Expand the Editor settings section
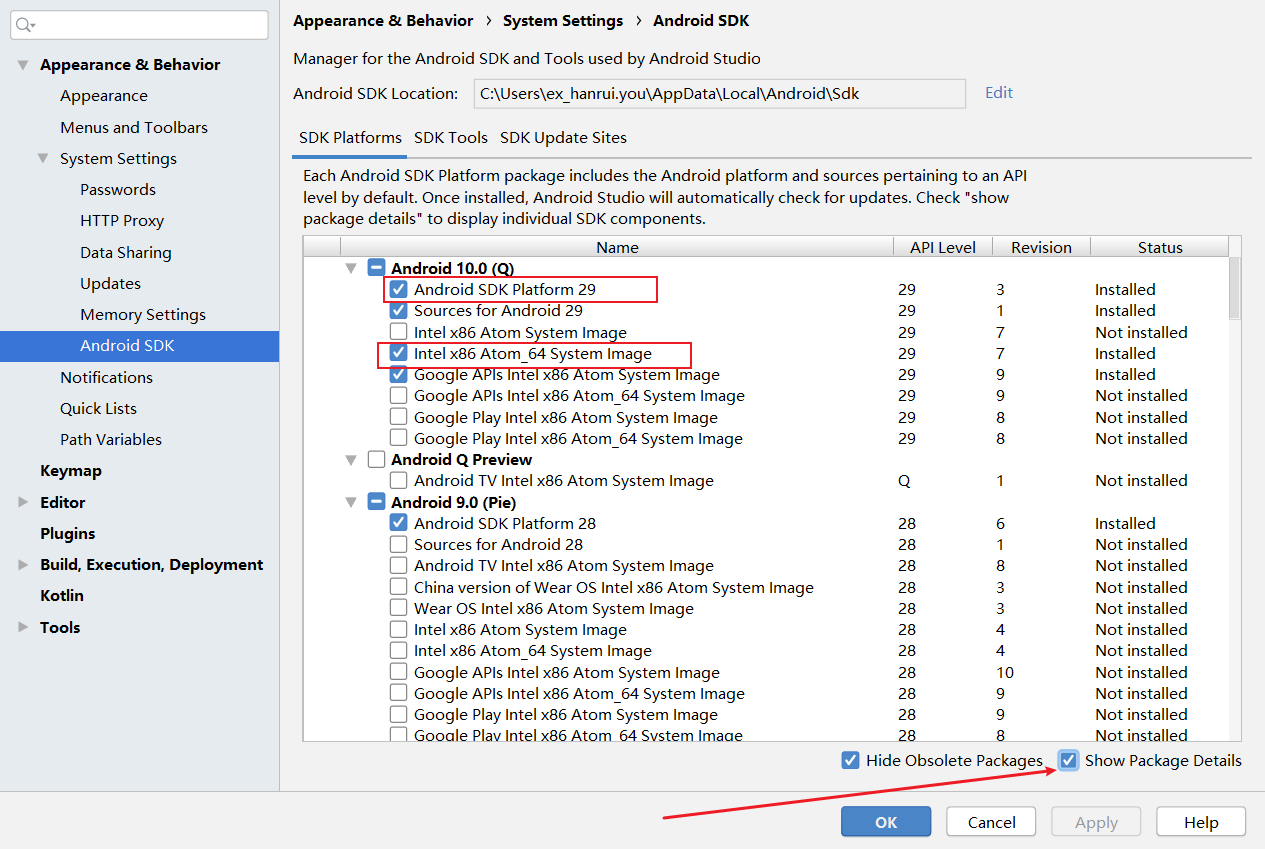This screenshot has width=1265, height=849. pos(23,502)
